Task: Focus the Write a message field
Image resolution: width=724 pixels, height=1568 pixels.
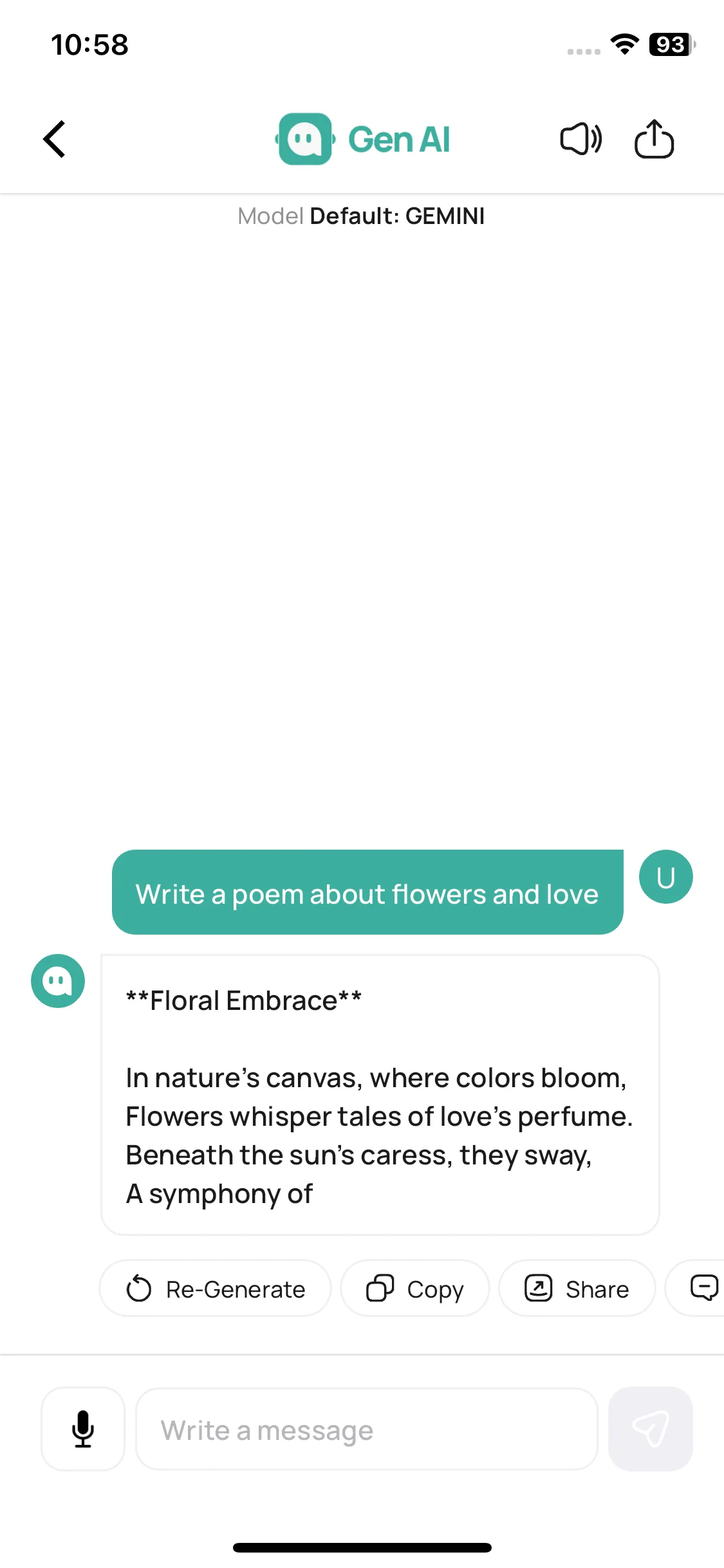Action: 367,1429
